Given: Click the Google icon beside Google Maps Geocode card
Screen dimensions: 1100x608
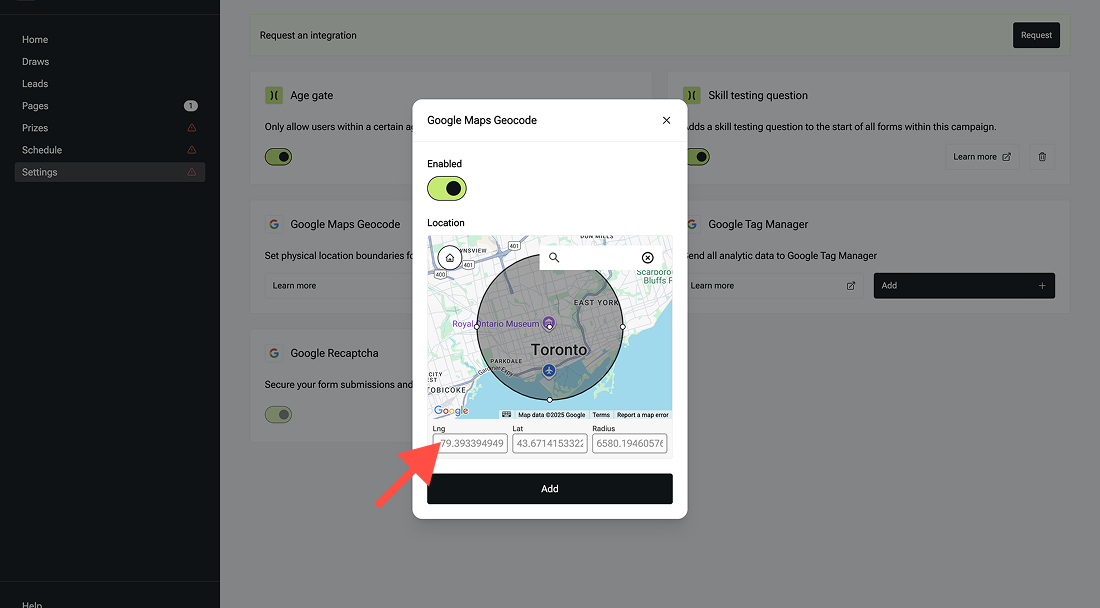Looking at the screenshot, I should pyautogui.click(x=274, y=224).
